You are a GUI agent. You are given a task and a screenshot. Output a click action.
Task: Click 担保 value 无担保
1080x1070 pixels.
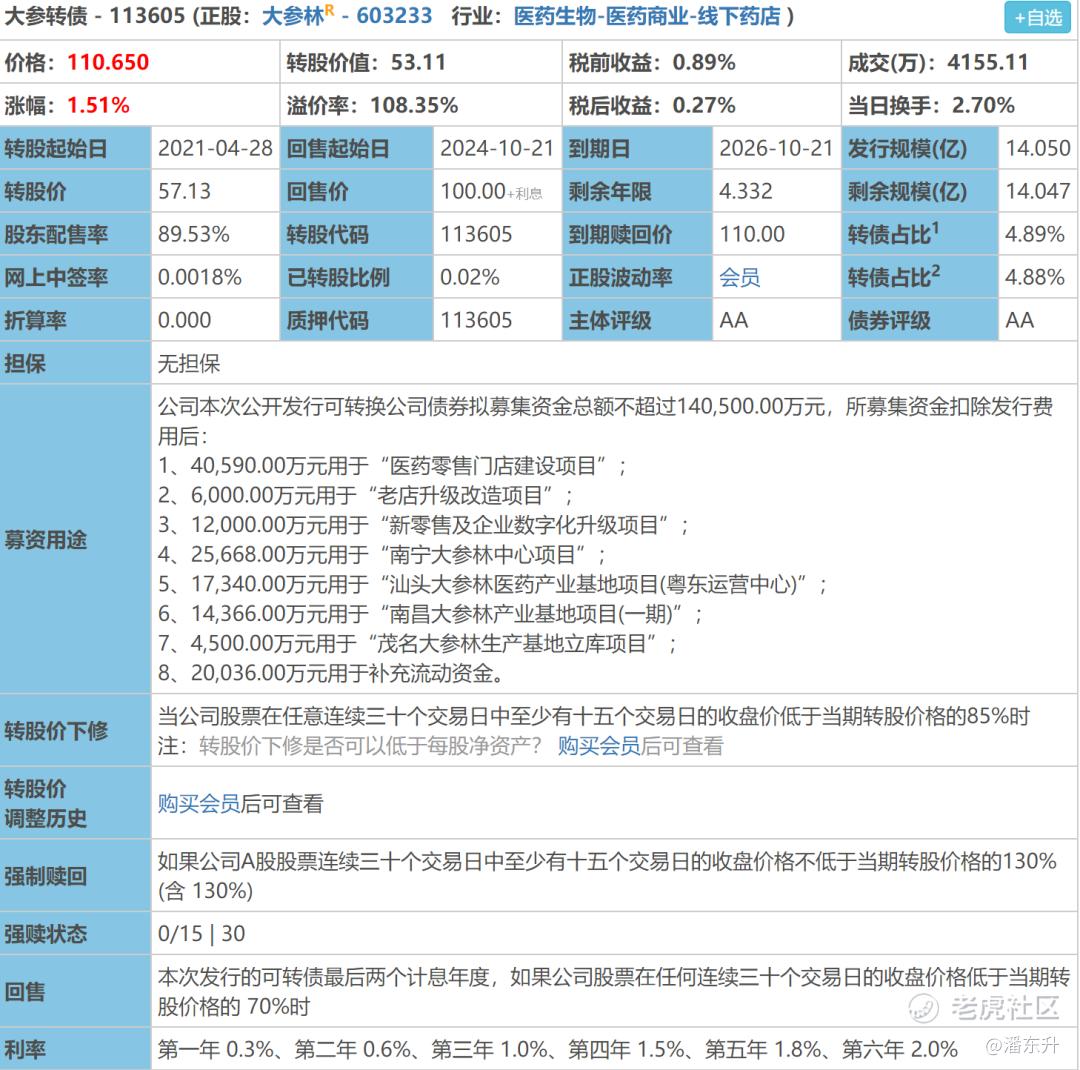point(189,363)
